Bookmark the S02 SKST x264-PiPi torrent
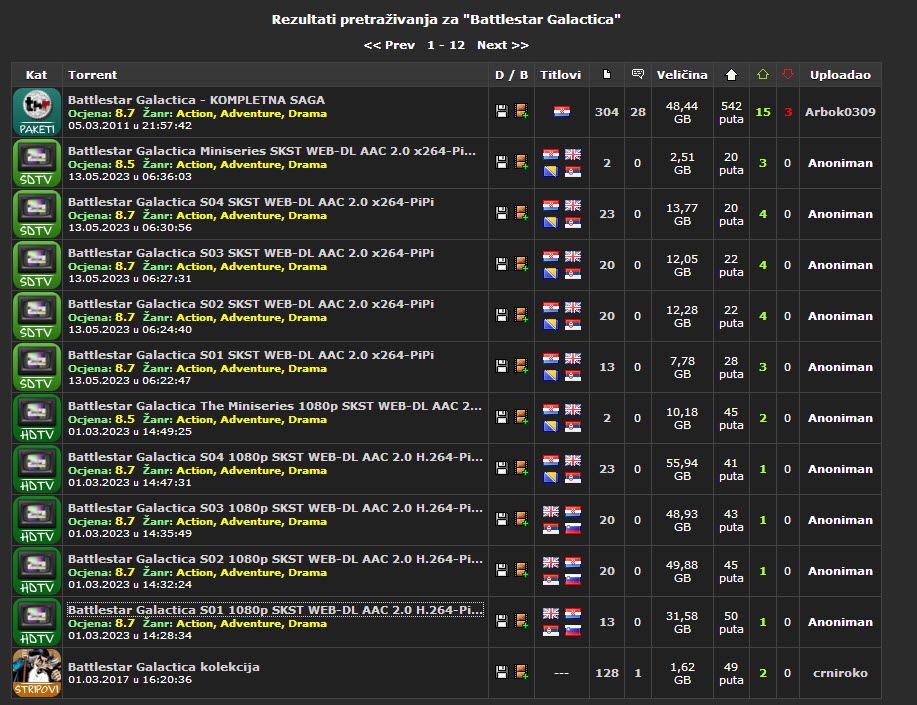Image resolution: width=917 pixels, height=705 pixels. pos(521,315)
